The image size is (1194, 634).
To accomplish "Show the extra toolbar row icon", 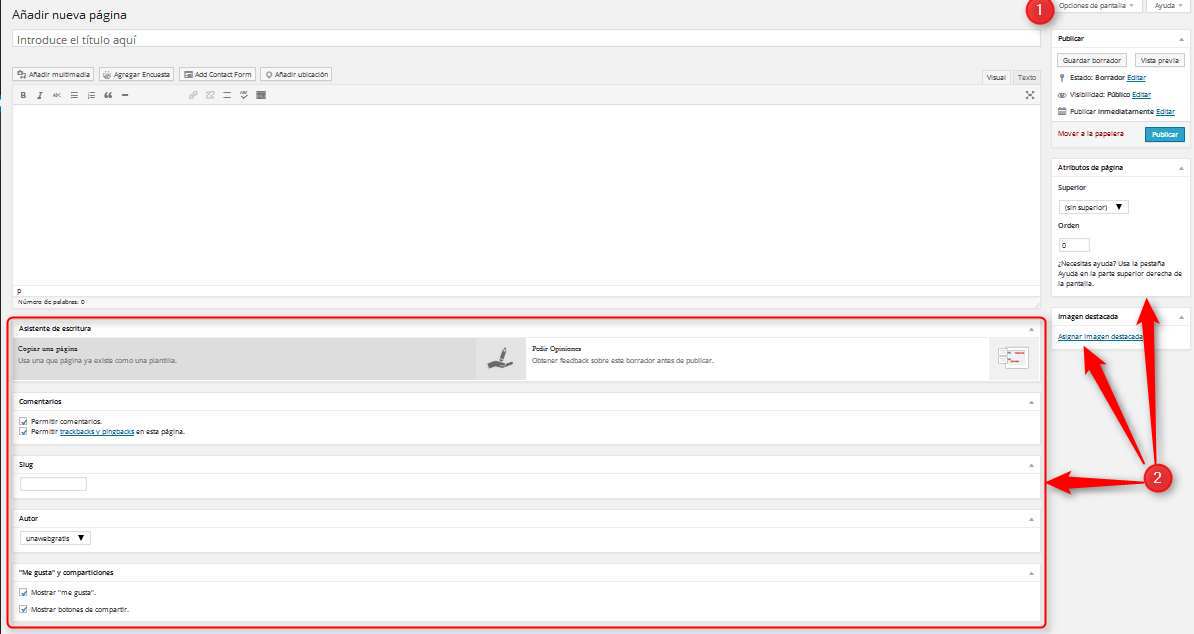I will 261,95.
